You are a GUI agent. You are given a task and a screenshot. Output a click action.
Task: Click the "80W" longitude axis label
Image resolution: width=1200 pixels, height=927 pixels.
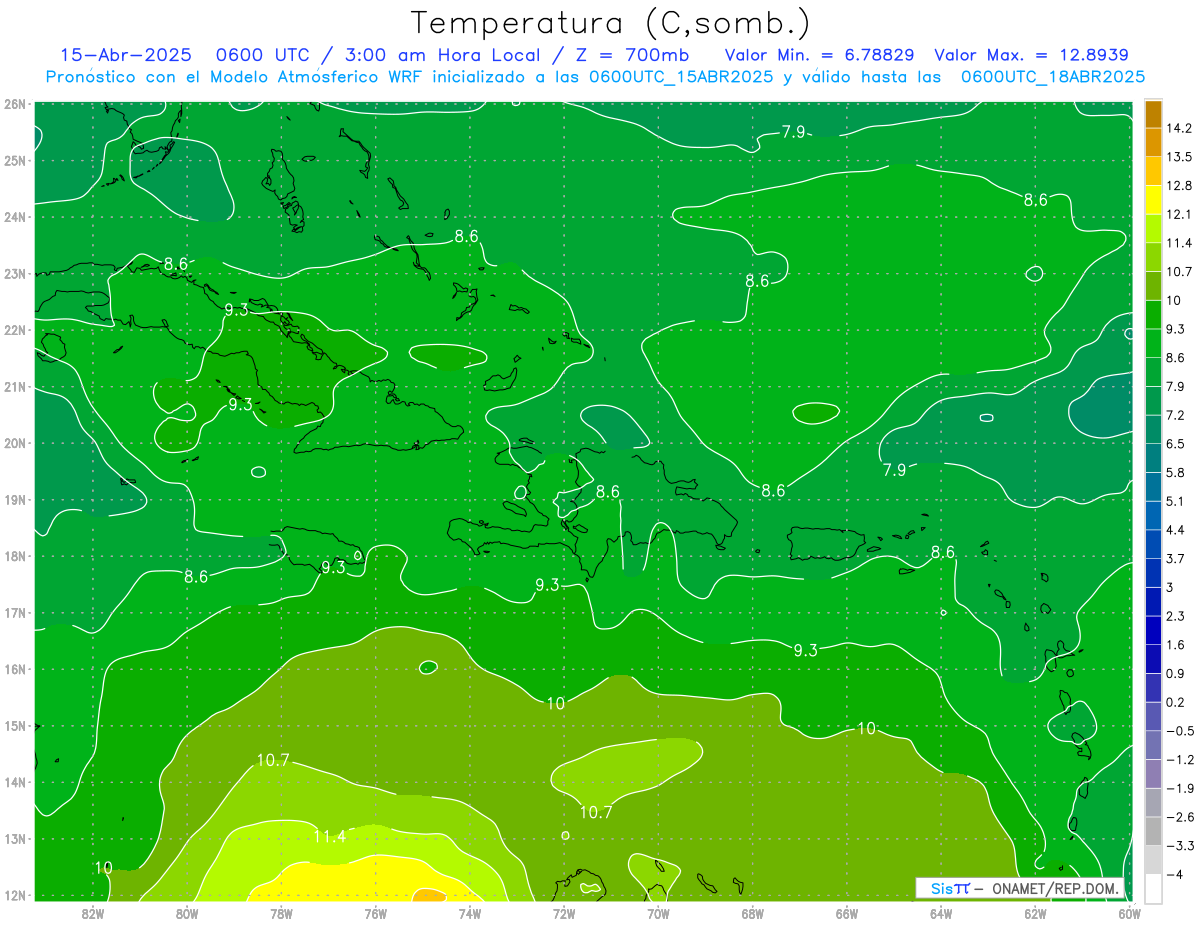click(x=186, y=913)
